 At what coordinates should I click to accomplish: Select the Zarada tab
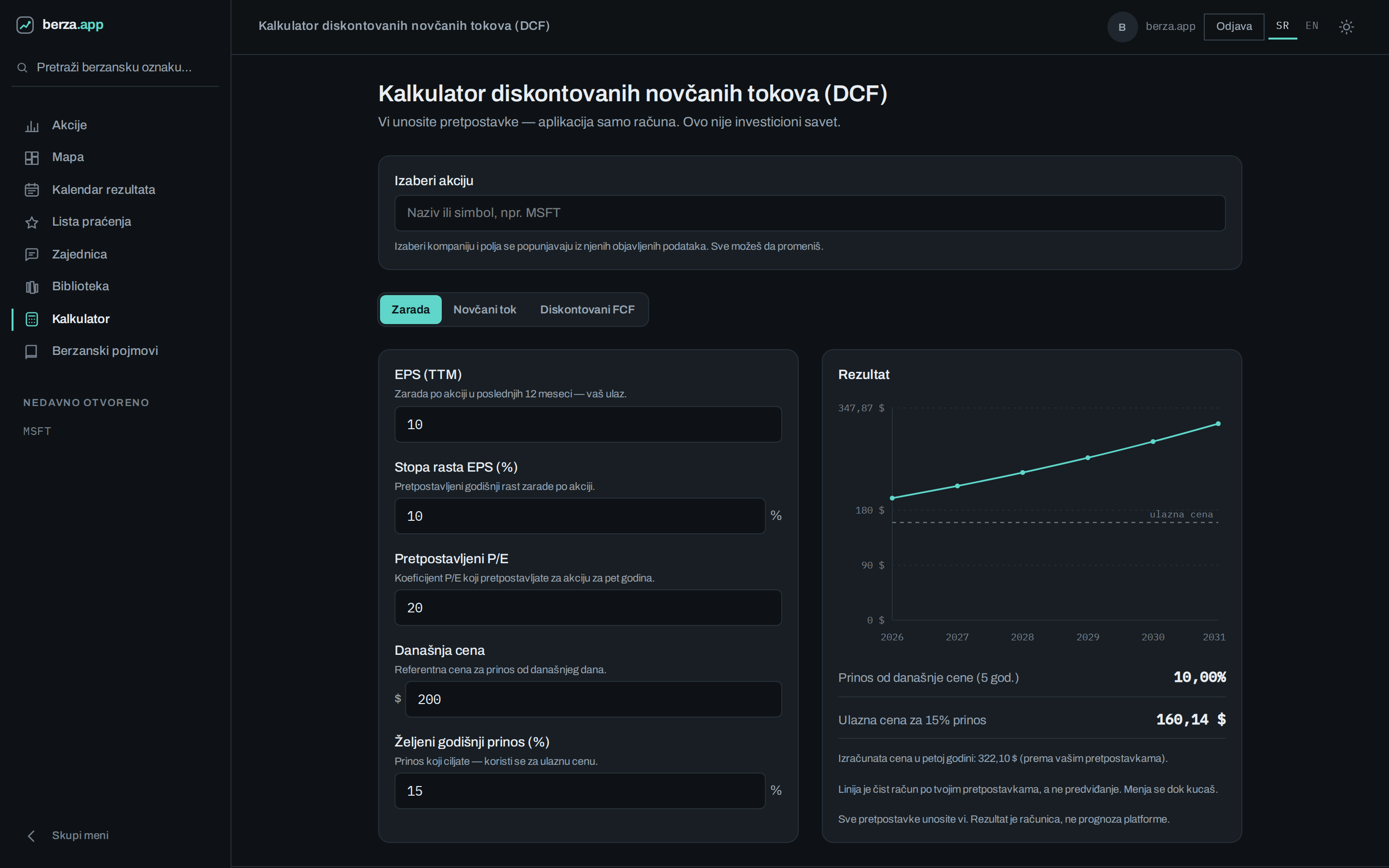pyautogui.click(x=410, y=310)
